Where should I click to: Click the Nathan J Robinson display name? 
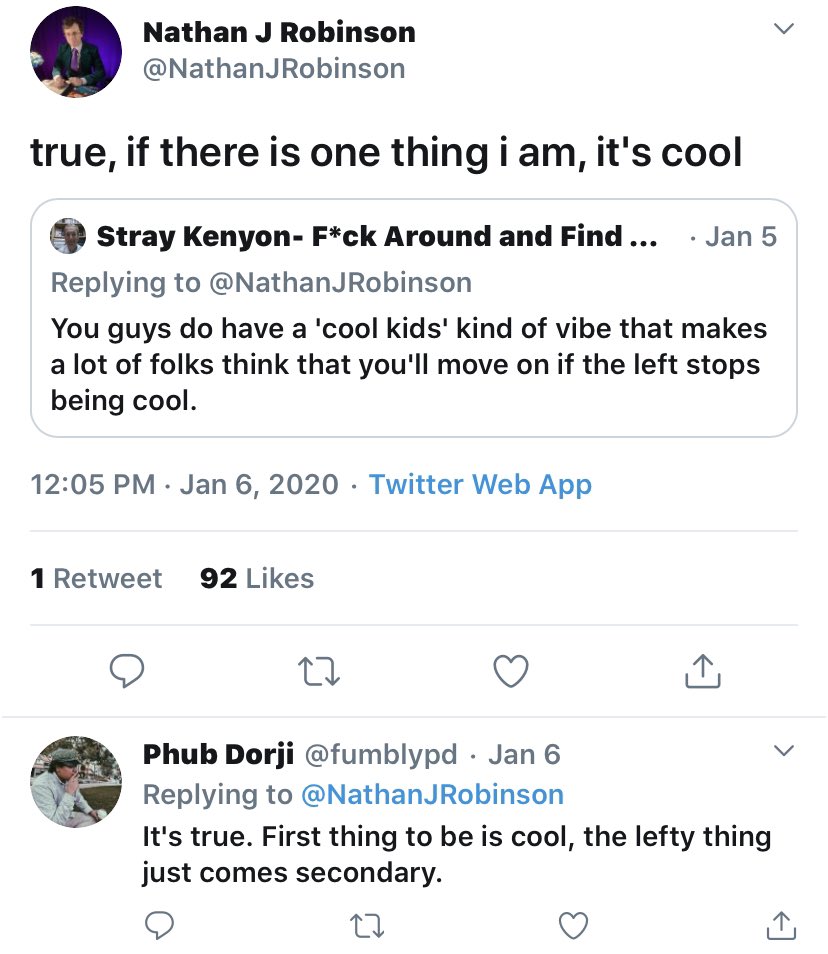click(279, 32)
